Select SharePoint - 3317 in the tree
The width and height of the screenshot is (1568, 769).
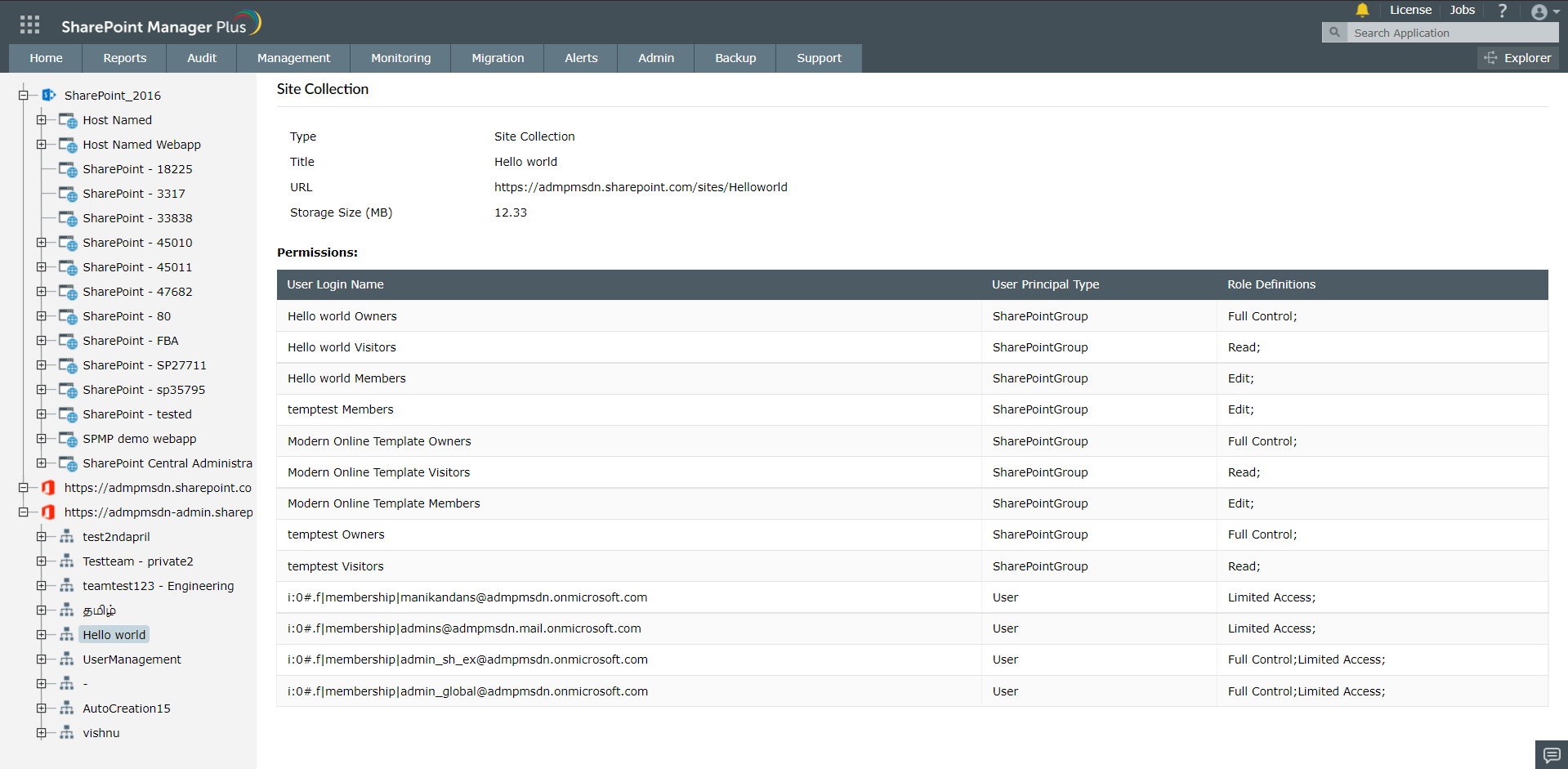coord(134,194)
